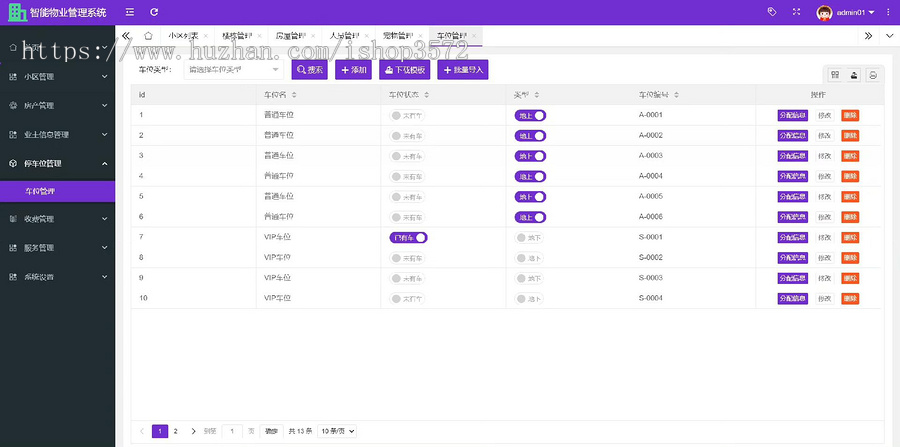This screenshot has width=900, height=447.
Task: Close the 车位管理 tab
Action: tap(474, 36)
